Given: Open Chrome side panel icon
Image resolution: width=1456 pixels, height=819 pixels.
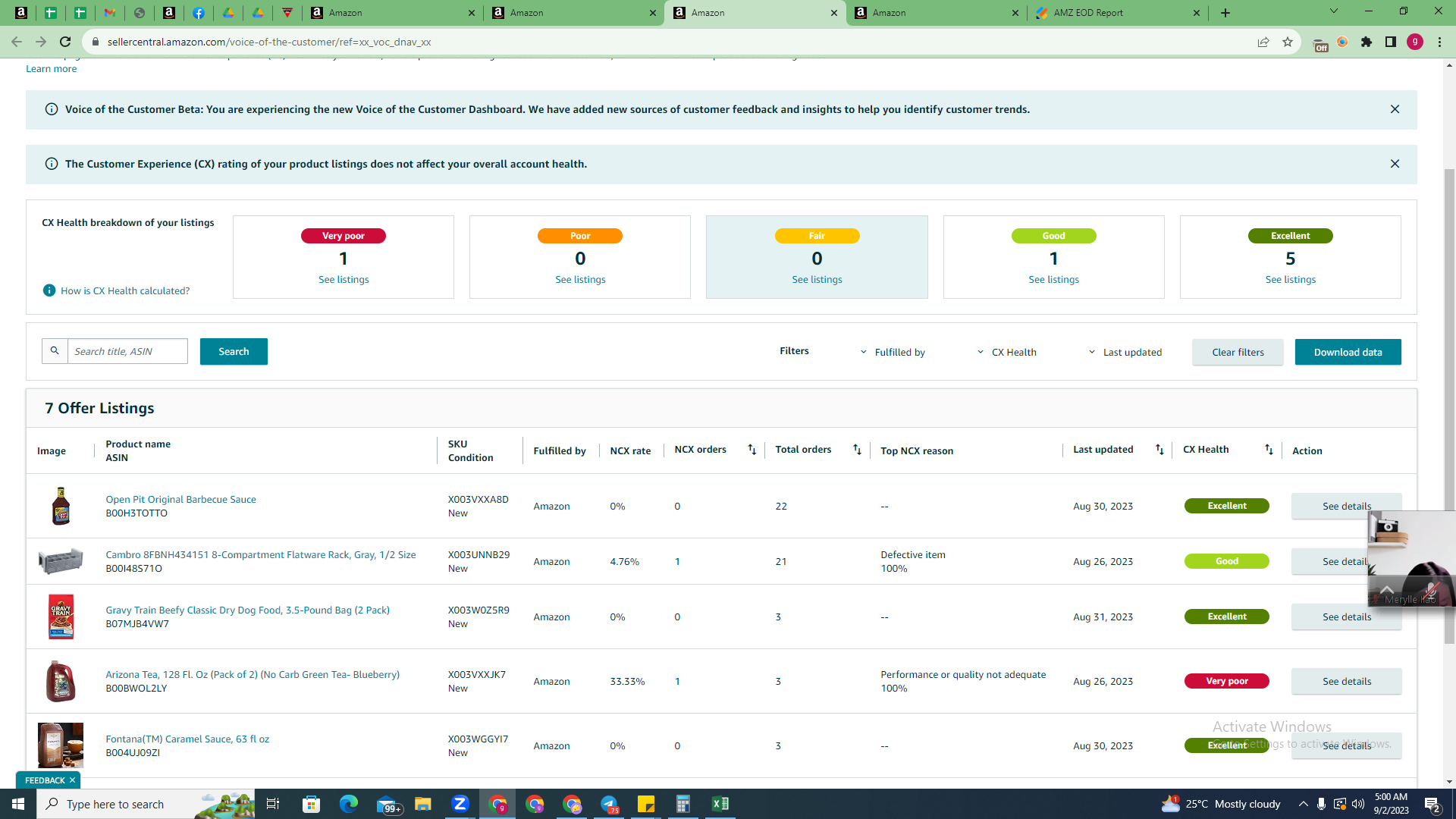Looking at the screenshot, I should [1391, 42].
